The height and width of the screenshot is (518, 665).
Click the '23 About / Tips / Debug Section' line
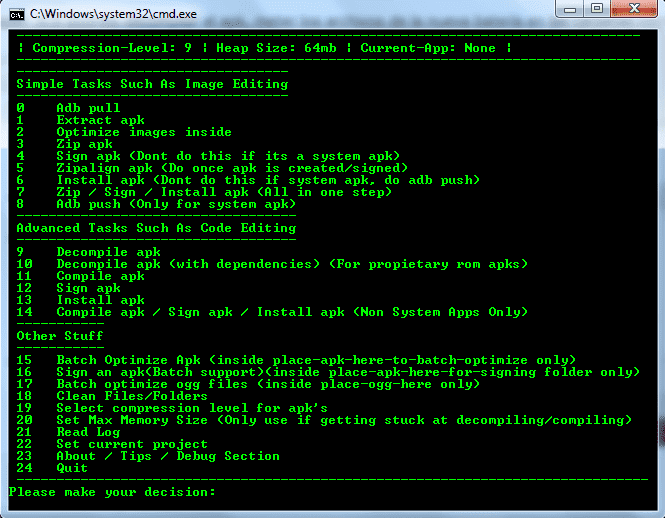(x=148, y=456)
